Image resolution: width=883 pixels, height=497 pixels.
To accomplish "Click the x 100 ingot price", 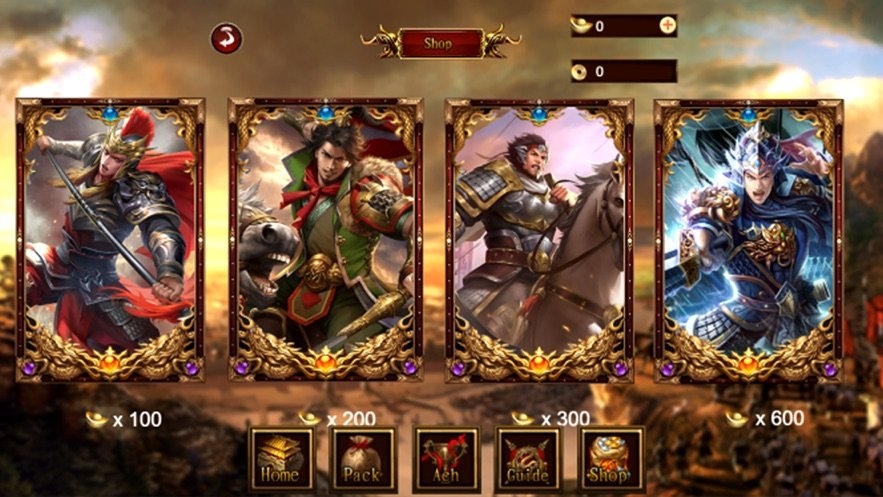I will click(x=124, y=419).
